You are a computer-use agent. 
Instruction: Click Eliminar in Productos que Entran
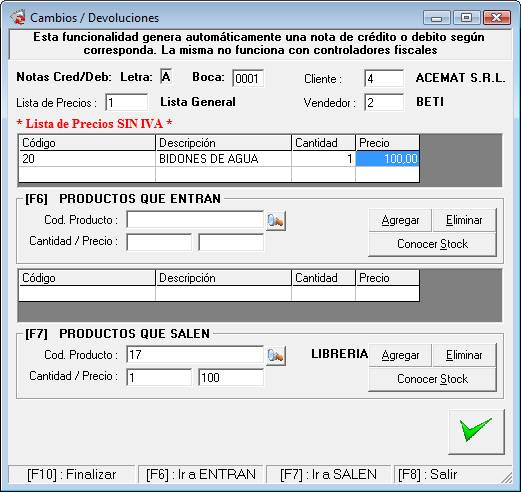pyautogui.click(x=464, y=220)
